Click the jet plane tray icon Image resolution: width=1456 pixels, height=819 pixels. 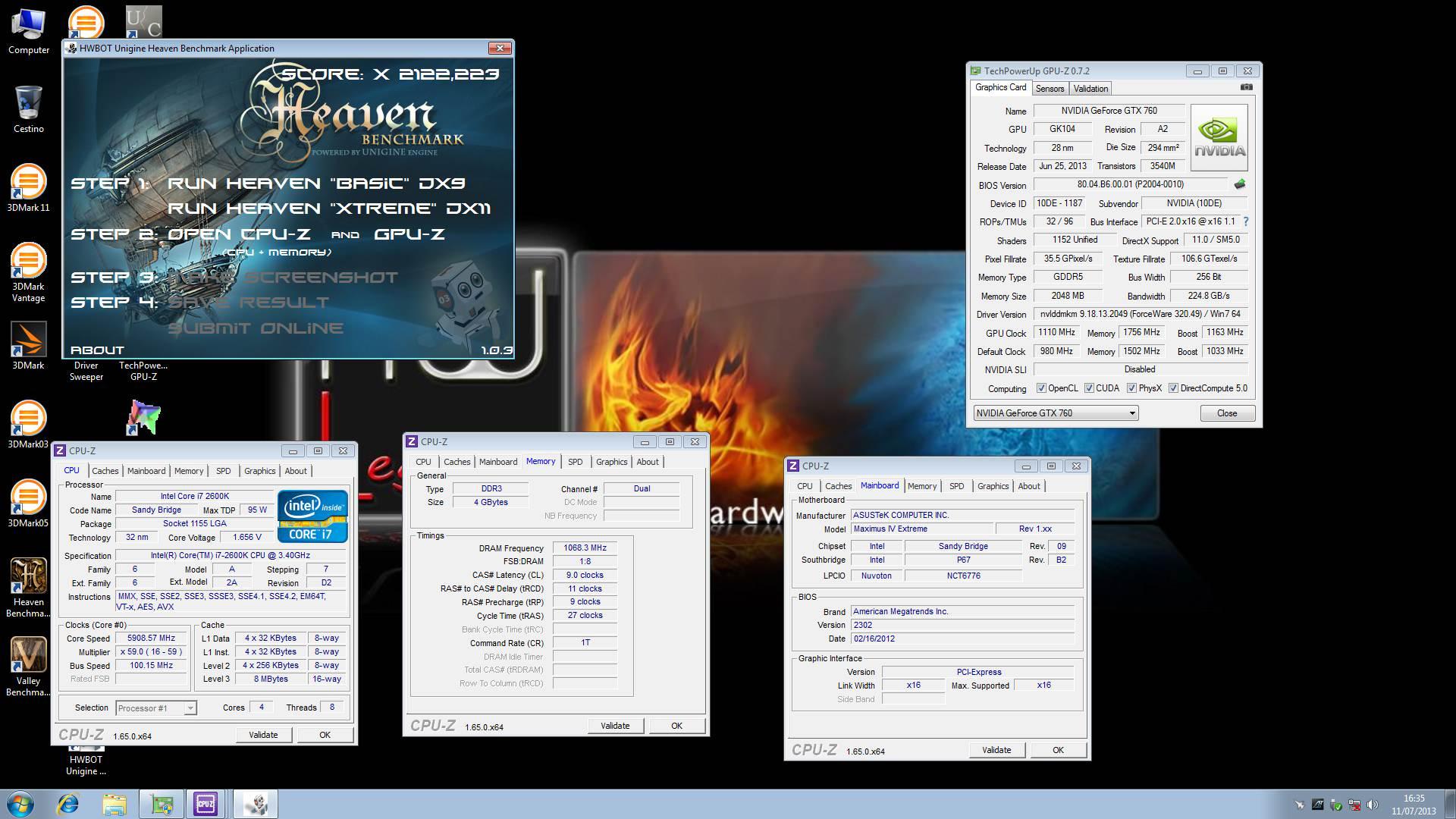(1300, 805)
